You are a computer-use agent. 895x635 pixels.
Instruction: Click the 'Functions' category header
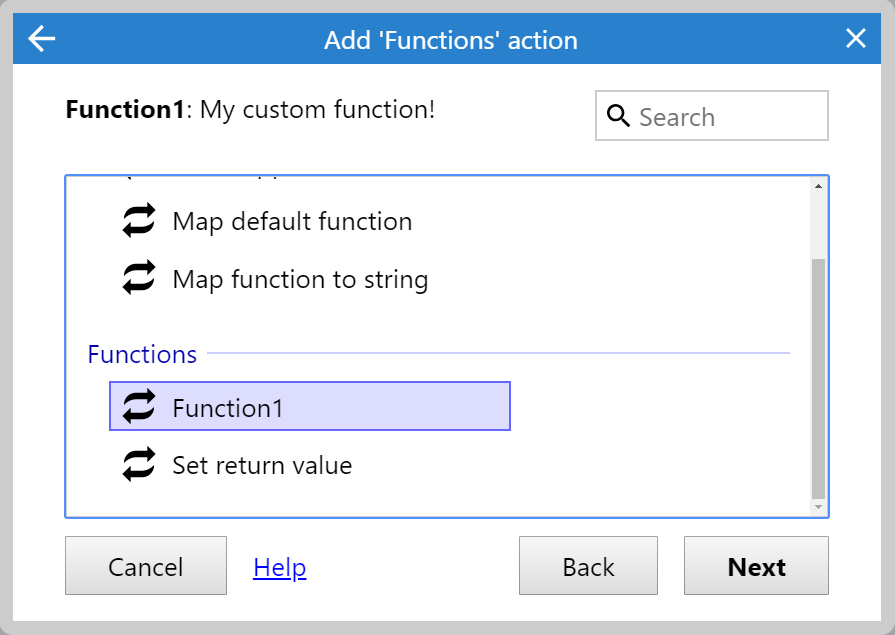pos(142,354)
